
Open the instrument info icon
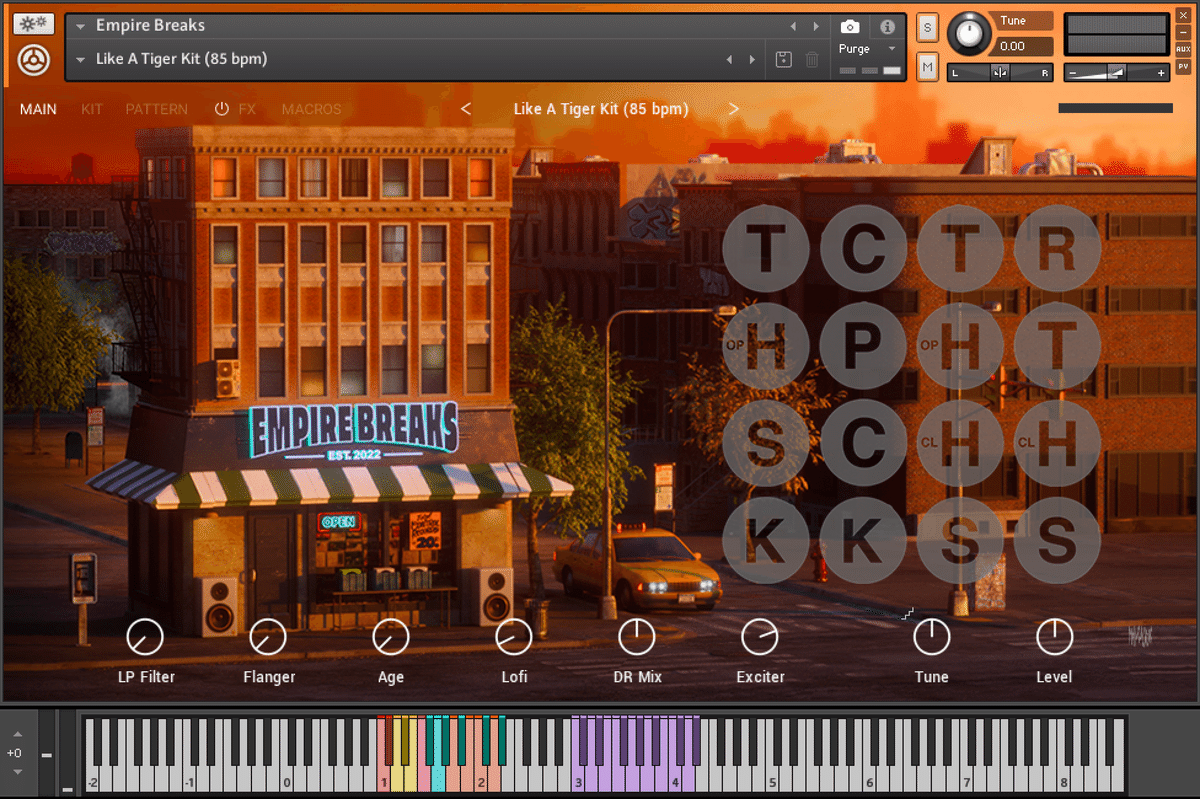point(886,27)
